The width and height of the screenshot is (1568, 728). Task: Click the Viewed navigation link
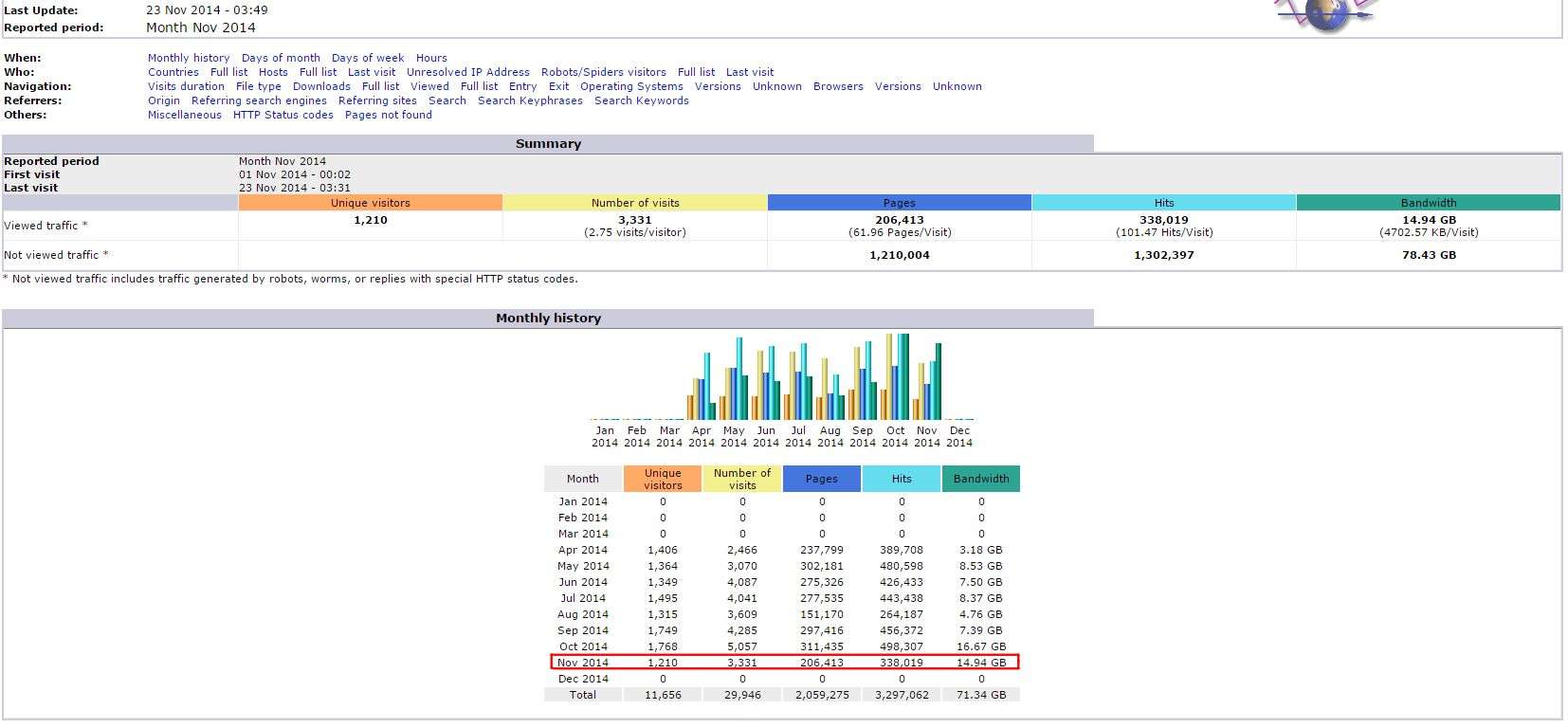[x=429, y=86]
